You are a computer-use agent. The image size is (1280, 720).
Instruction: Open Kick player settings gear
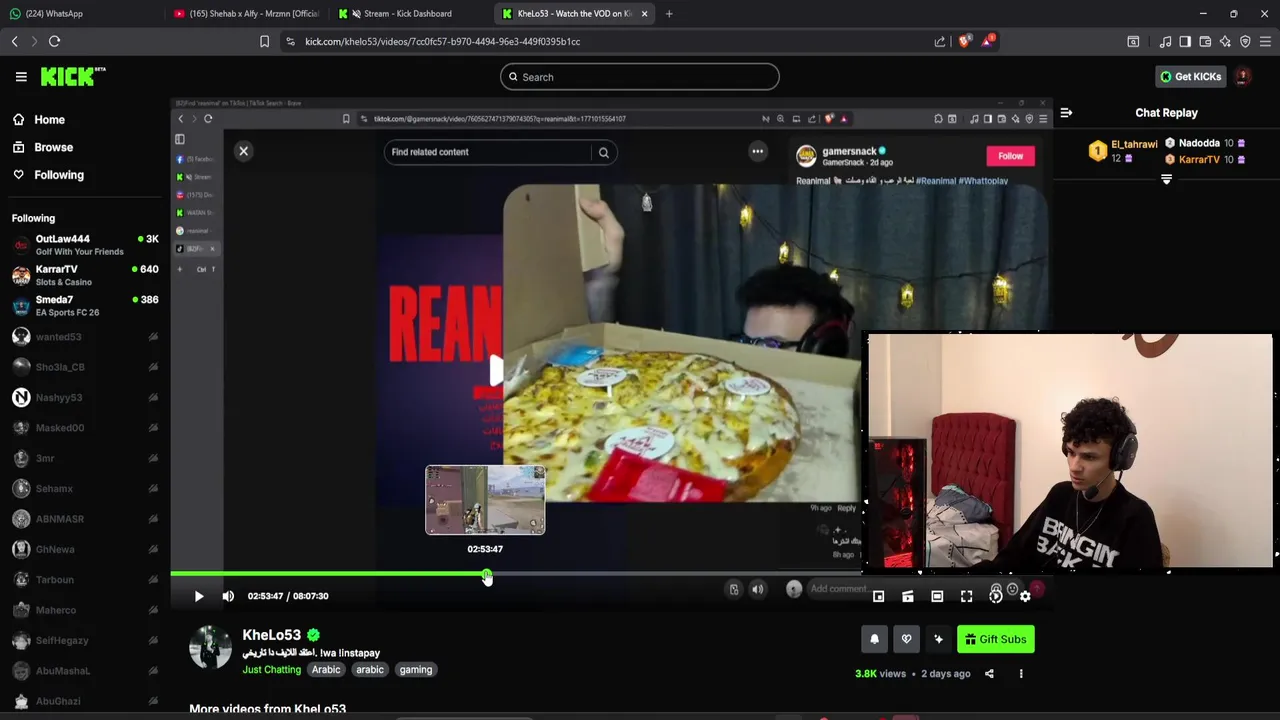click(1025, 596)
